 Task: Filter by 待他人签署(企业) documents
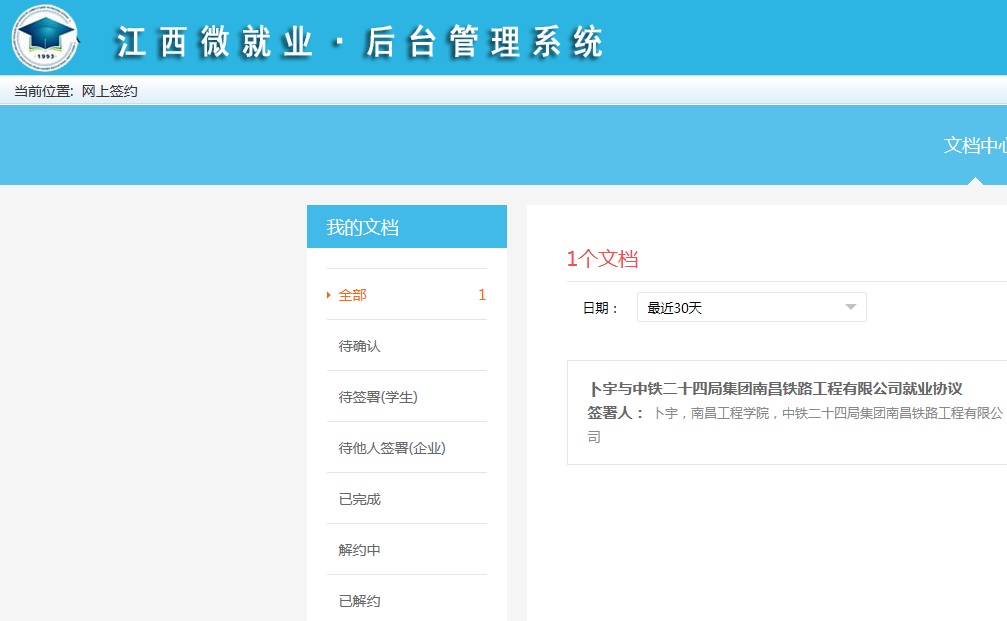392,448
